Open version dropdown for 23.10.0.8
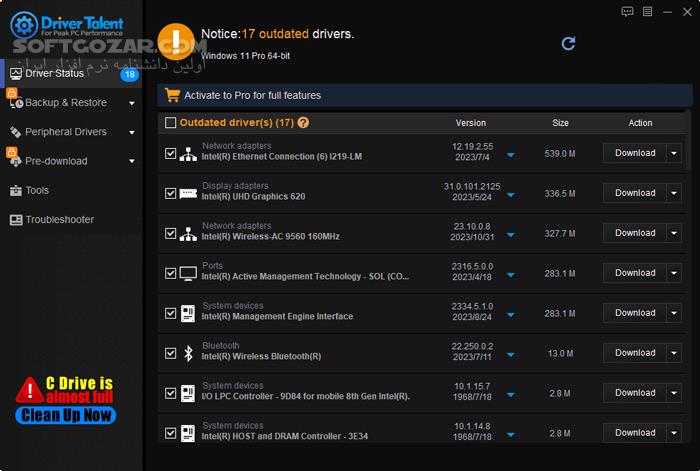Image resolution: width=700 pixels, height=471 pixels. pyautogui.click(x=511, y=235)
